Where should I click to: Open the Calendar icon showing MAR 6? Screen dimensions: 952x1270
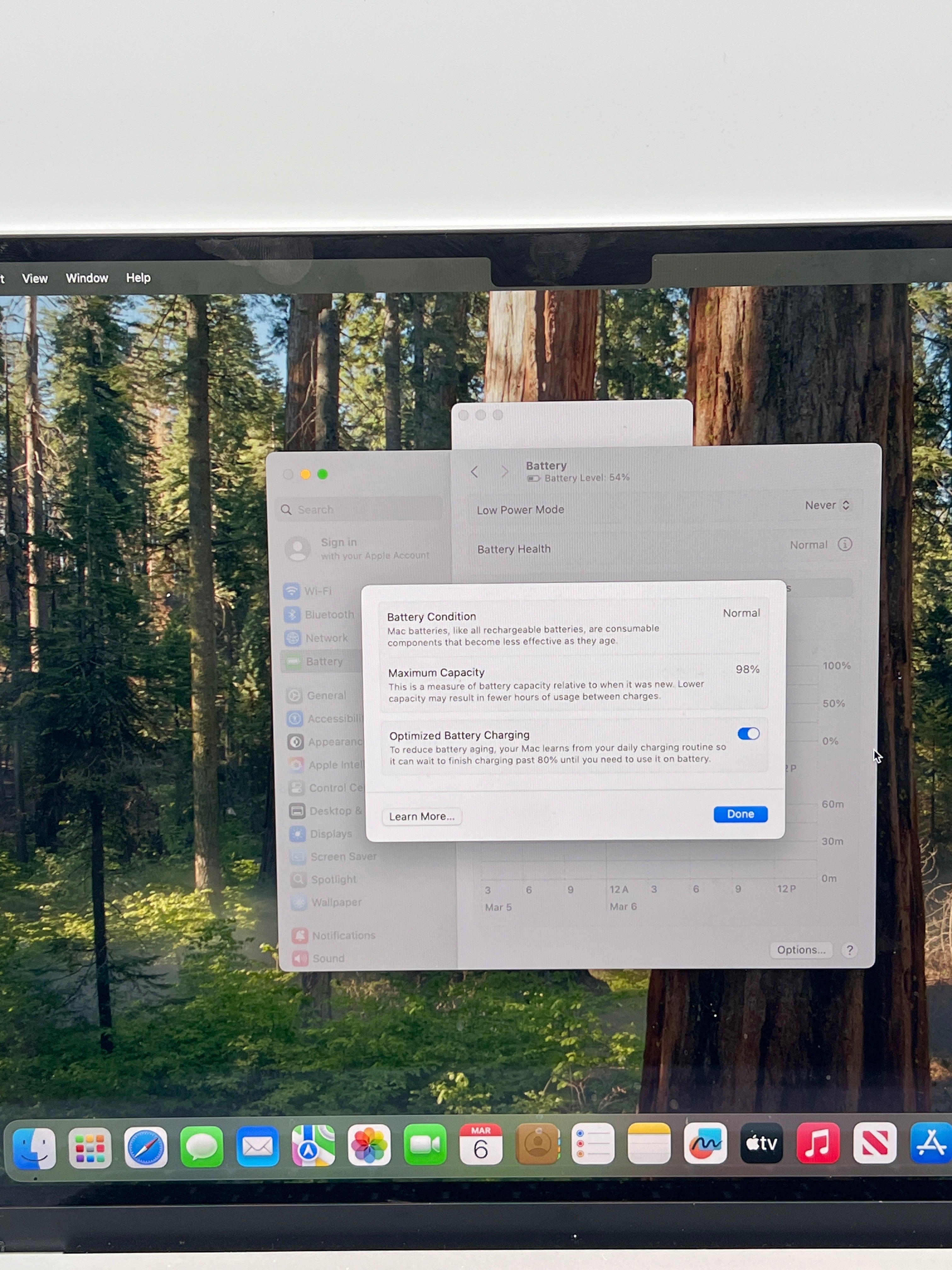coord(481,1144)
